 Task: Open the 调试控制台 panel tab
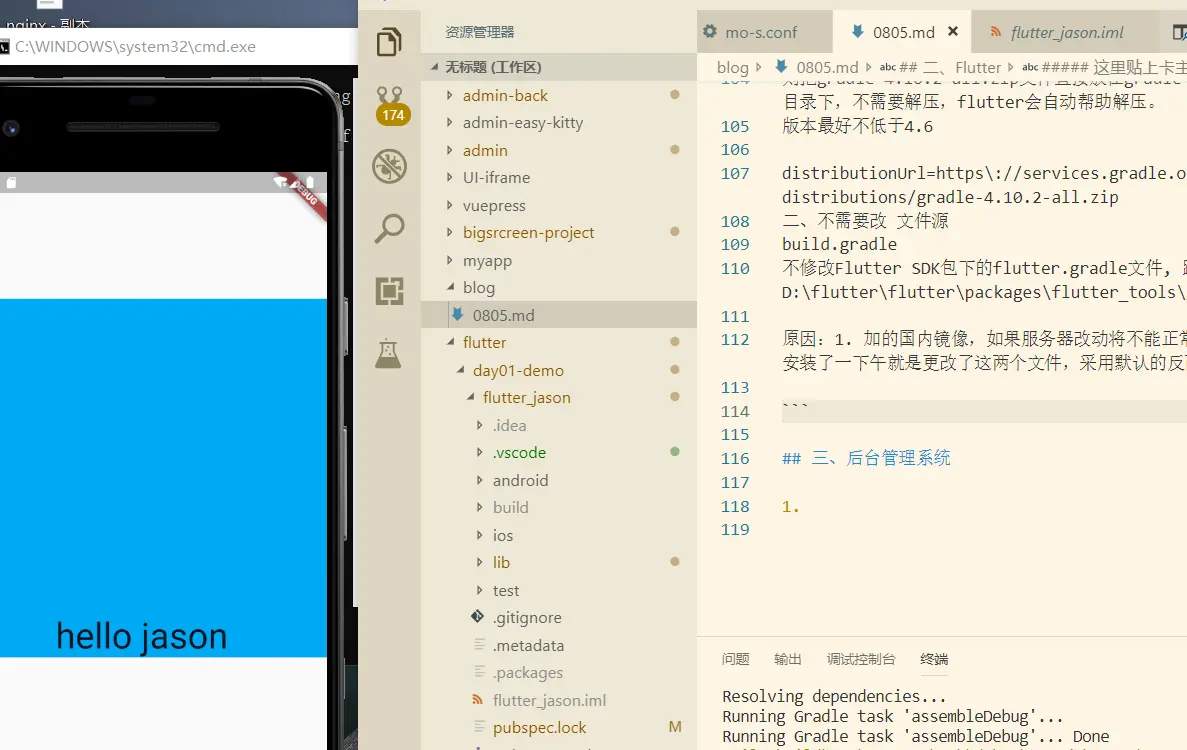click(861, 659)
